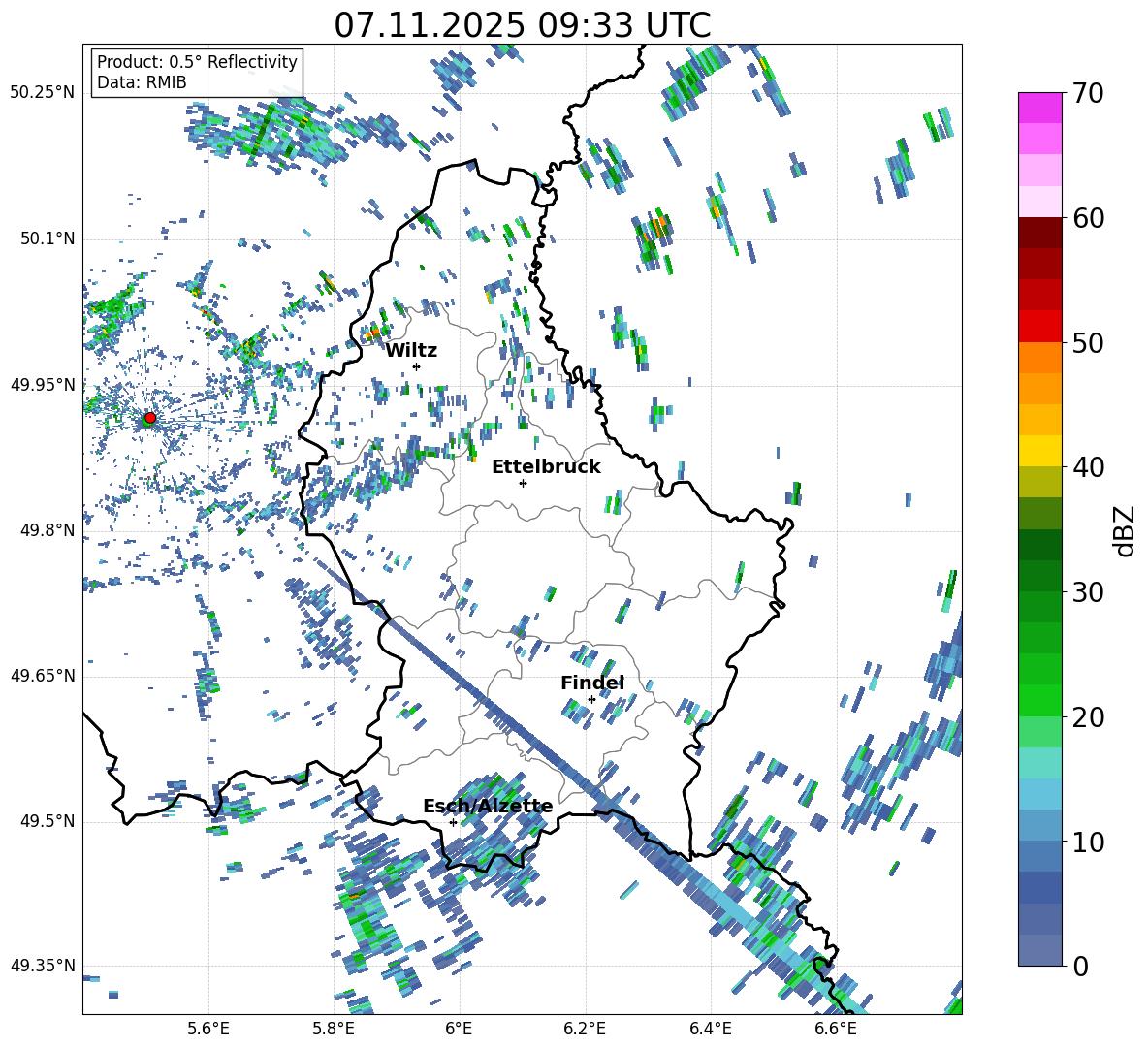Click the 49.8°N latitude label
The image size is (1148, 1048).
47,530
